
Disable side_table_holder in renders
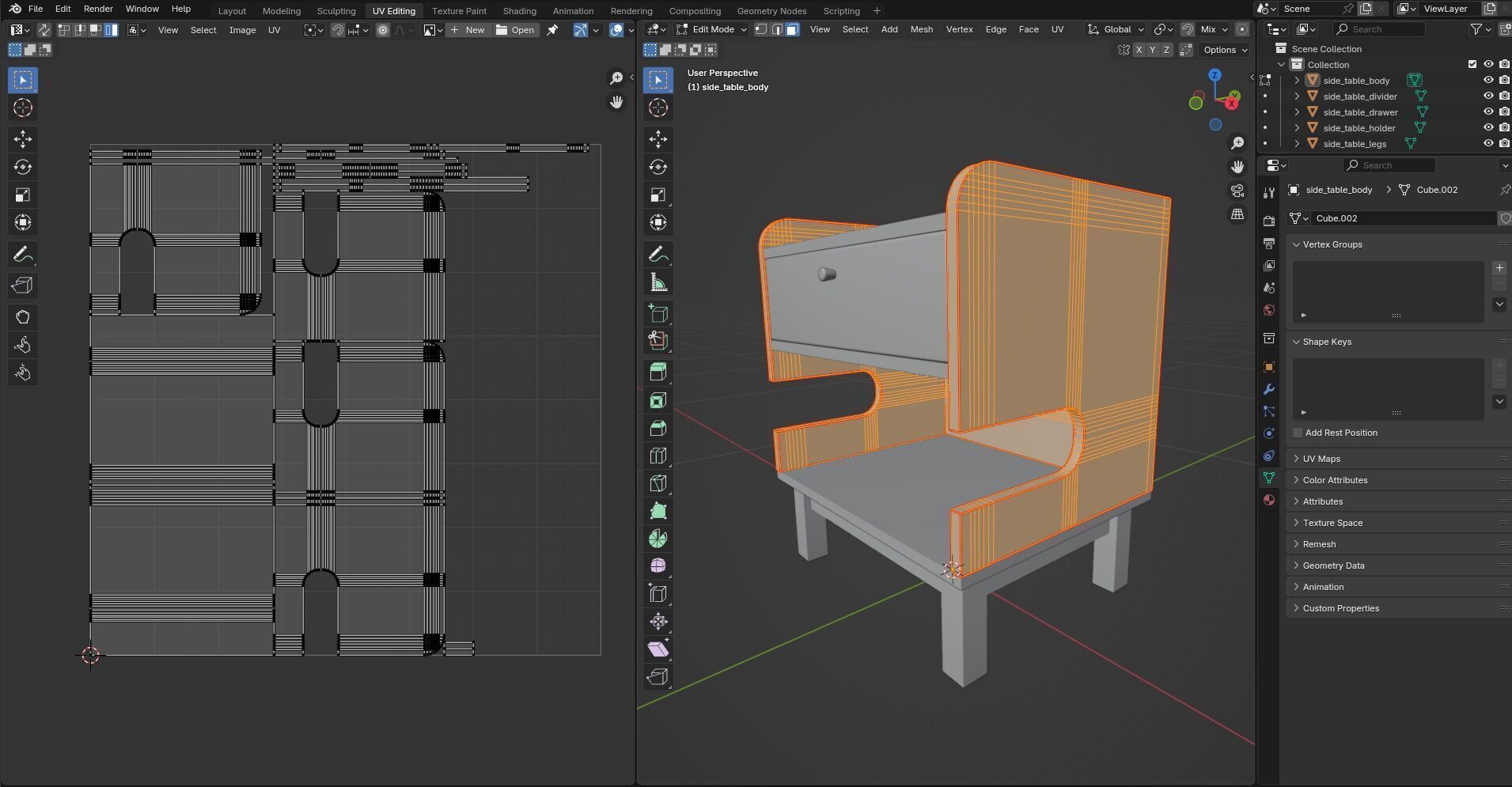(x=1504, y=127)
